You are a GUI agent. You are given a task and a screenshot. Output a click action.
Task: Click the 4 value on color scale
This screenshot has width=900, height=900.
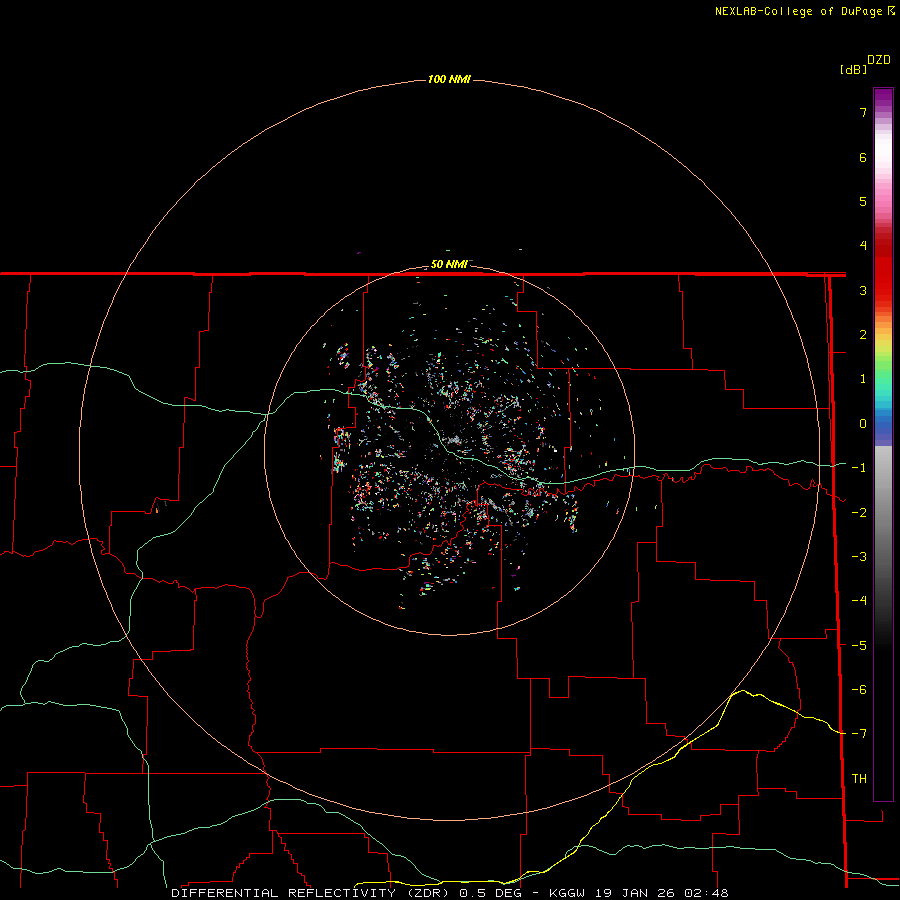pyautogui.click(x=863, y=246)
